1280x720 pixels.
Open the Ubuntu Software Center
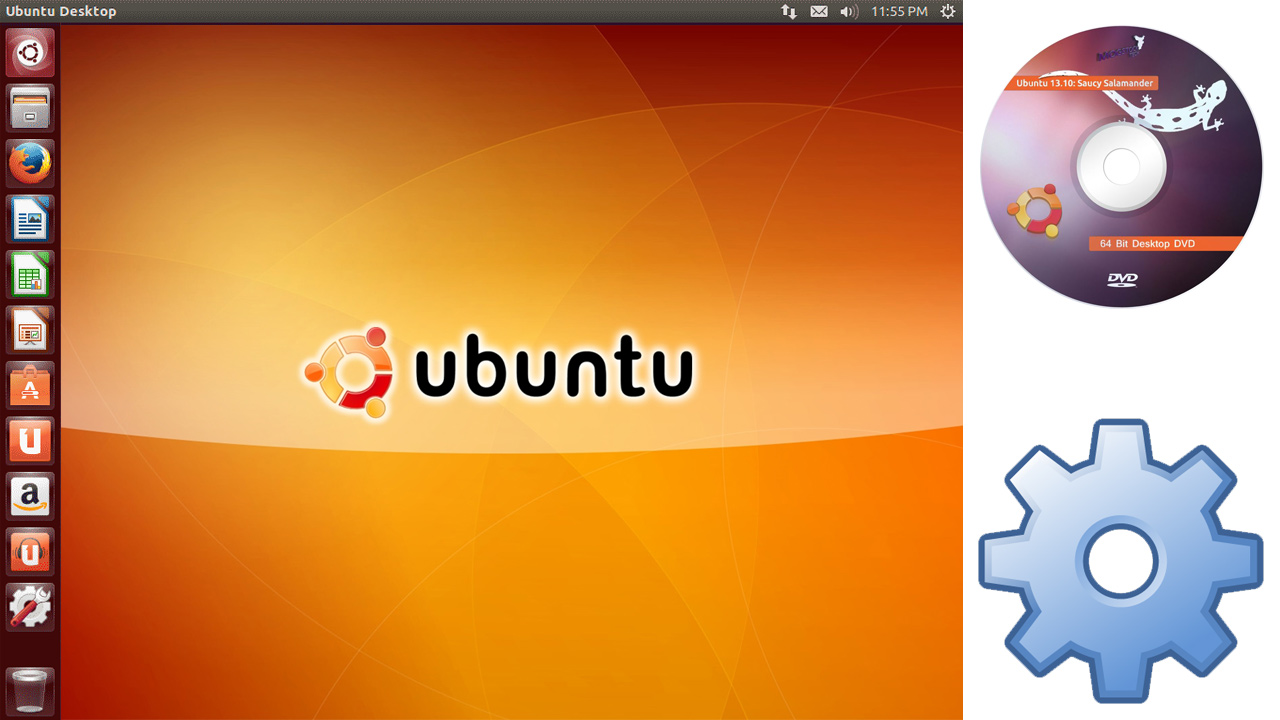[x=29, y=385]
